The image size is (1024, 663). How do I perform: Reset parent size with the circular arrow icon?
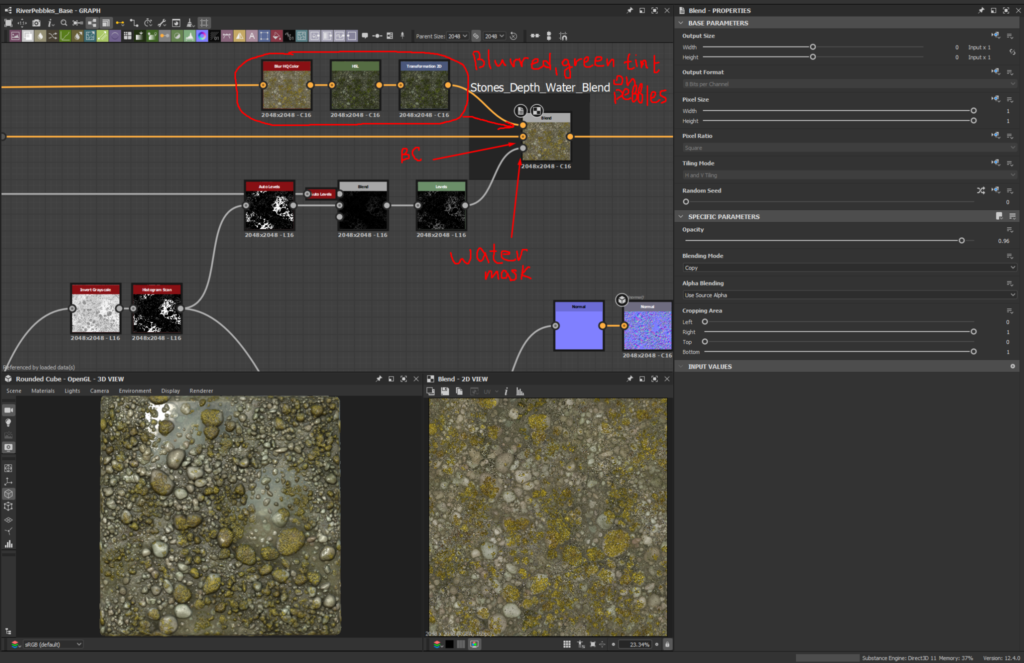coord(513,36)
